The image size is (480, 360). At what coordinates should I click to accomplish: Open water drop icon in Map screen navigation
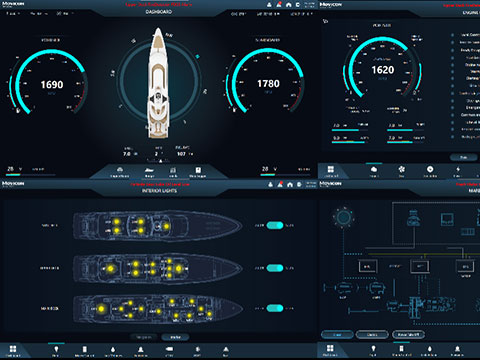coord(429,349)
